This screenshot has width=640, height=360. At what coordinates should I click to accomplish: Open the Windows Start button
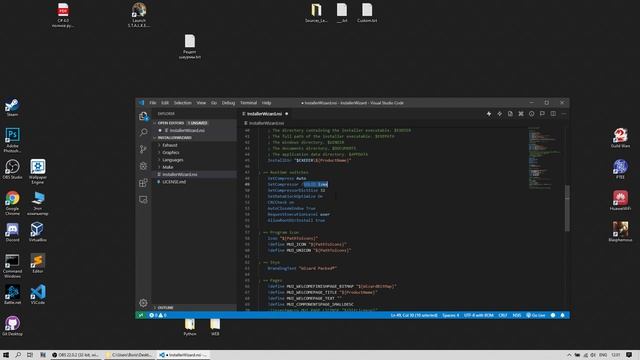click(x=6, y=355)
